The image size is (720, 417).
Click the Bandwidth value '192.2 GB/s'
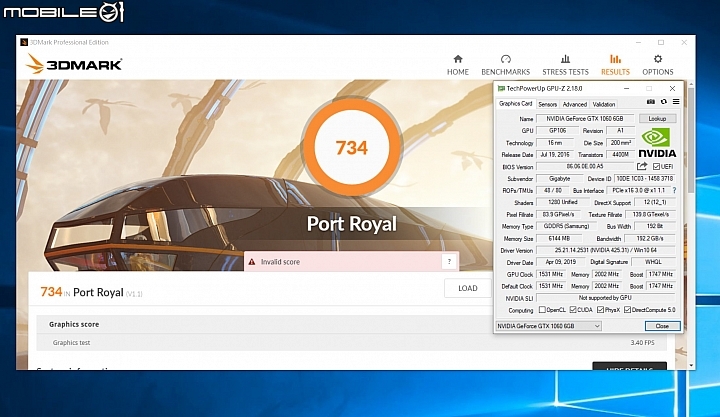pos(650,238)
